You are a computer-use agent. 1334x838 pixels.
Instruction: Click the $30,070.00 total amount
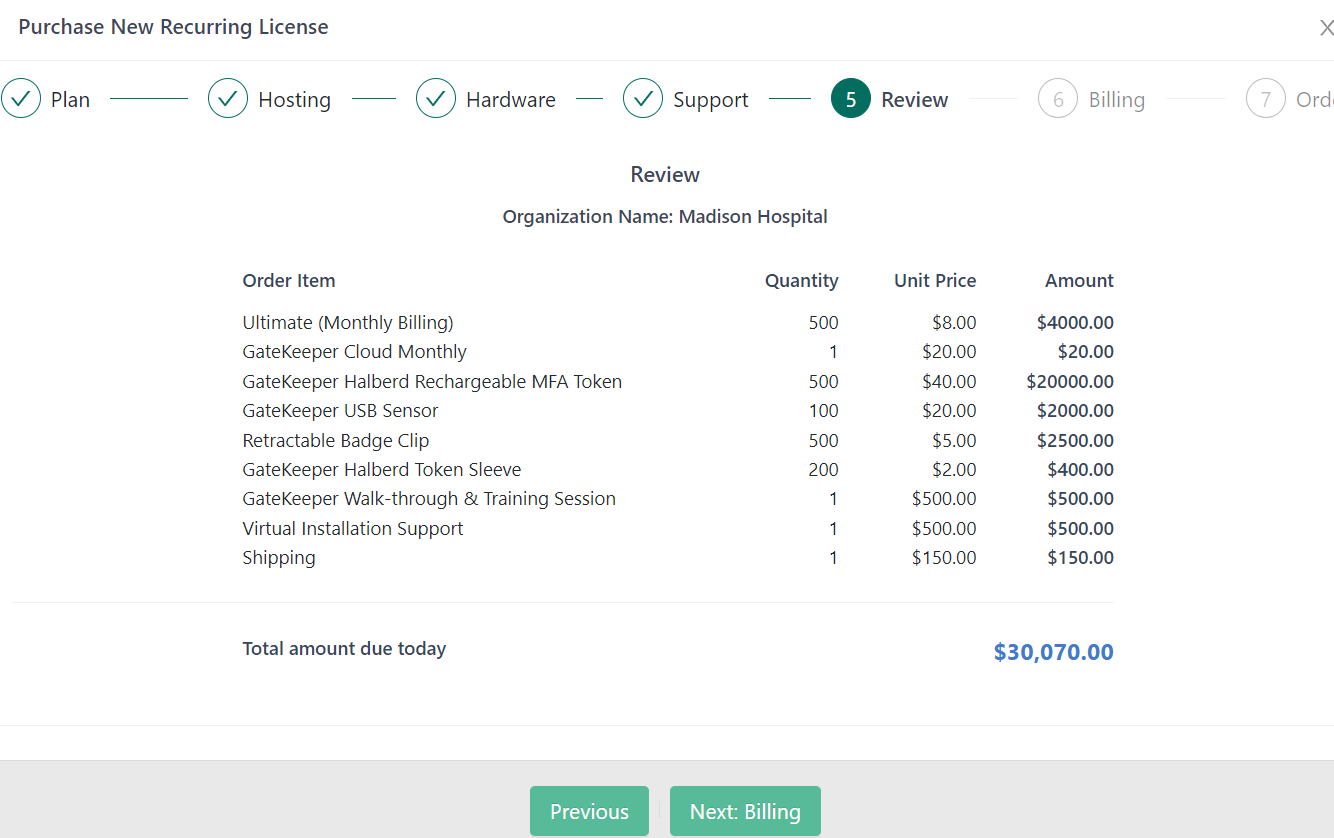(1054, 652)
